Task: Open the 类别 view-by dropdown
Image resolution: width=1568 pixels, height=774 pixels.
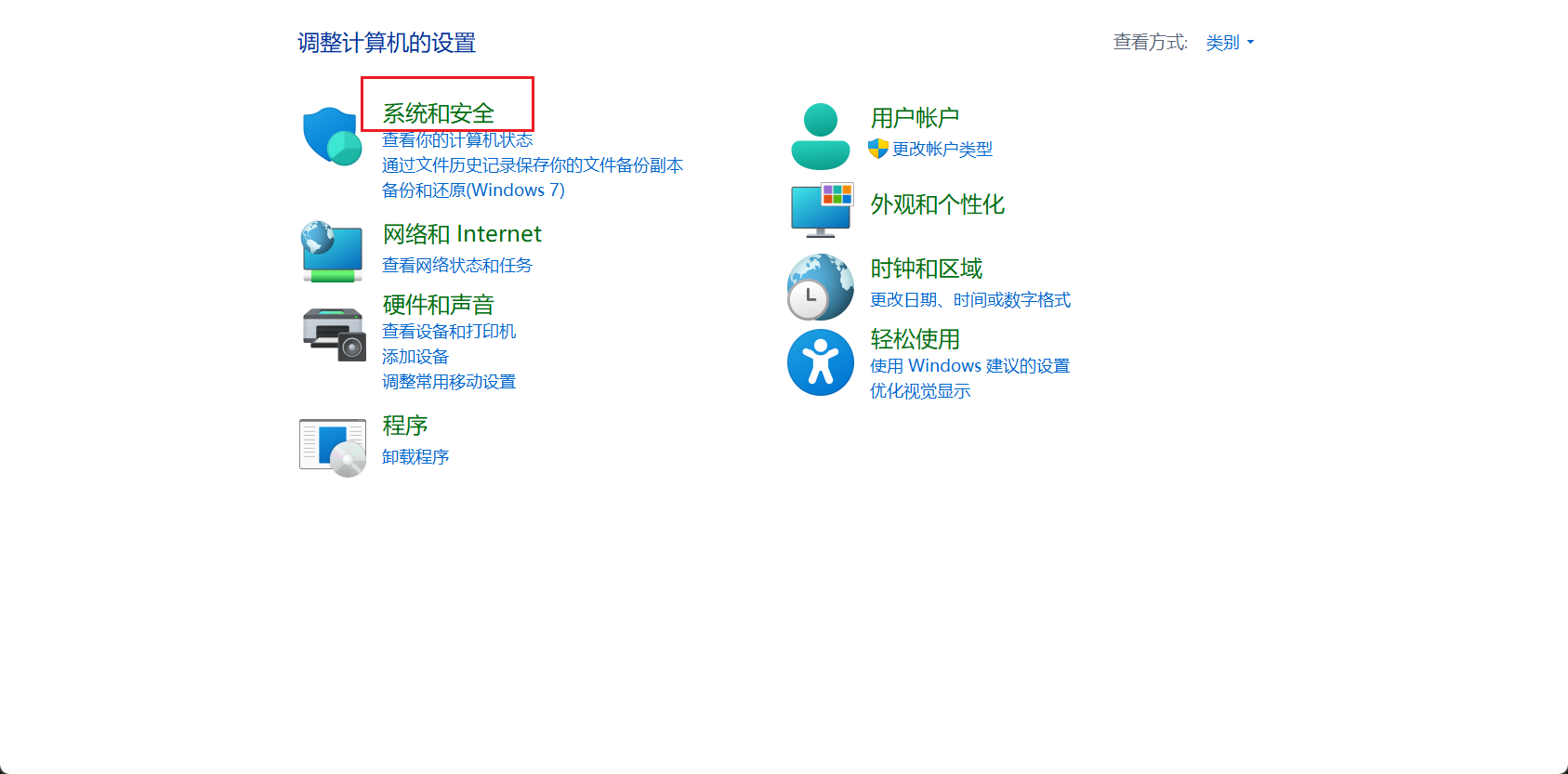Action: point(1230,43)
